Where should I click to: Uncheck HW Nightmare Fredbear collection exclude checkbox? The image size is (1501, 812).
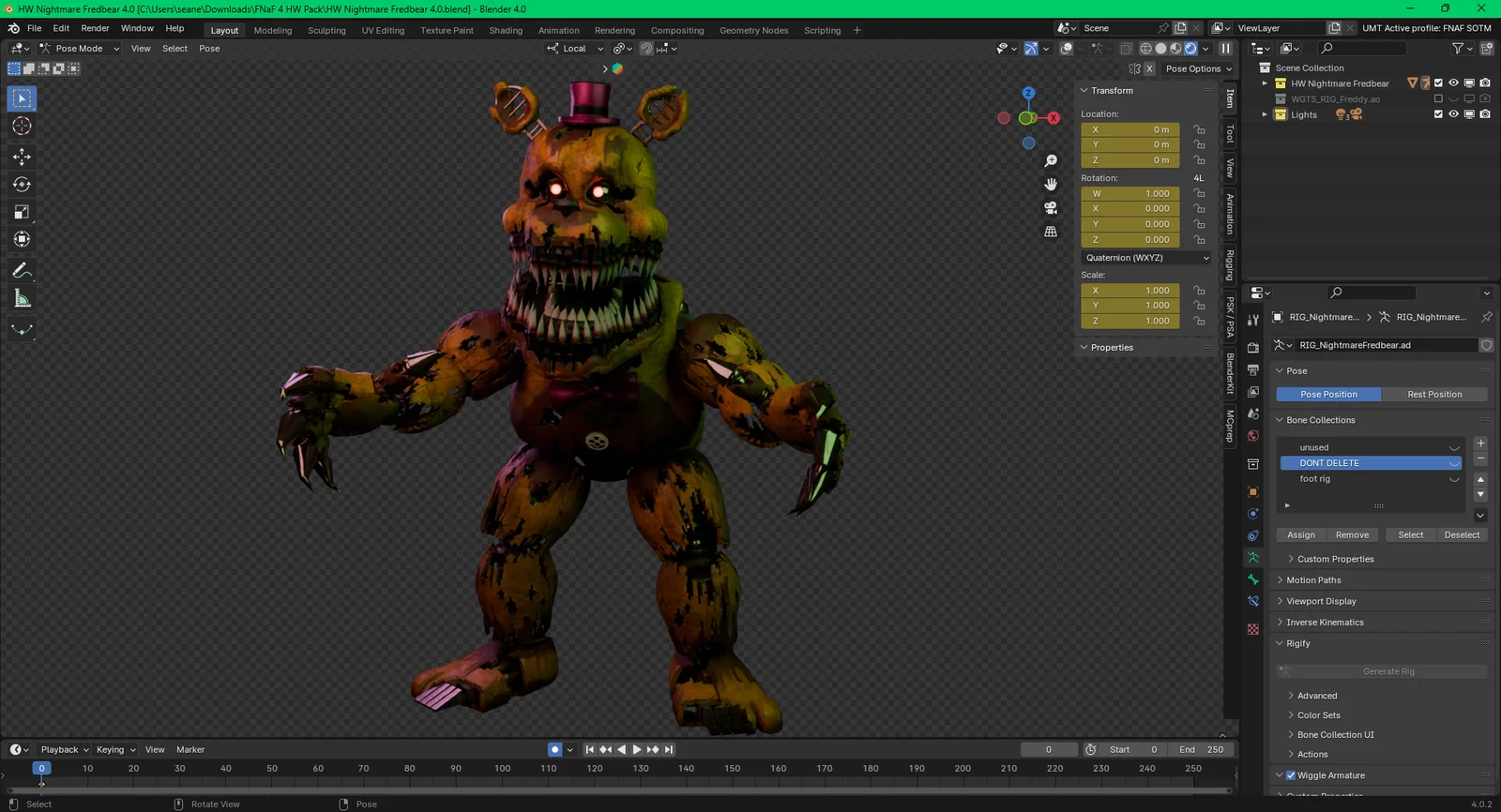(x=1438, y=83)
